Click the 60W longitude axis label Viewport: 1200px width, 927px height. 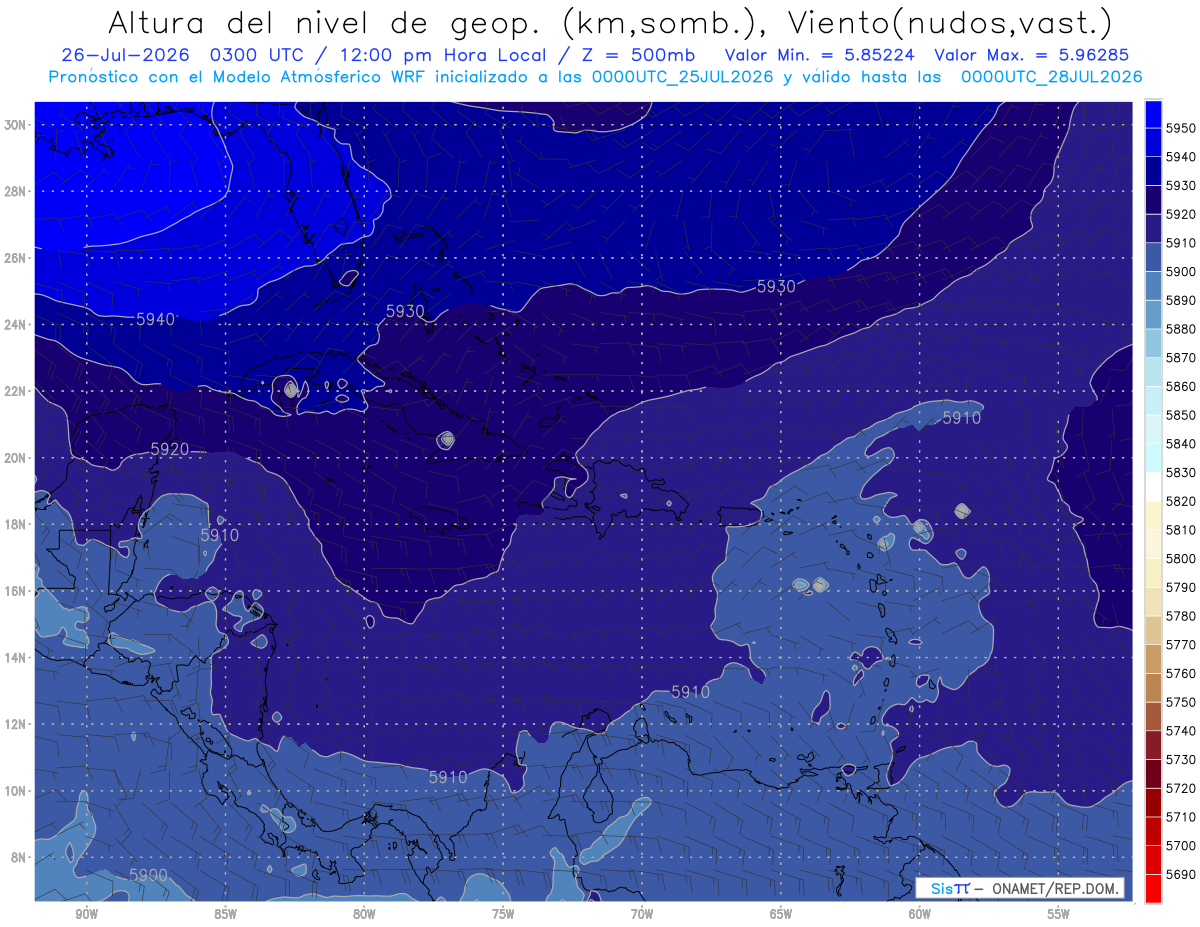[x=920, y=914]
